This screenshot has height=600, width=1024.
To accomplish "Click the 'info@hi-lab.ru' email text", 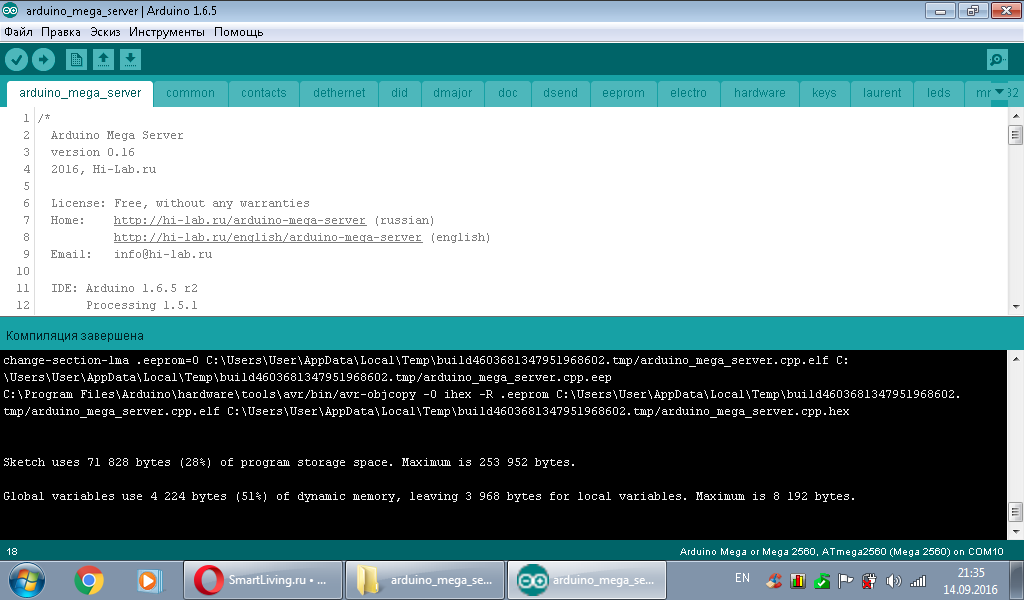I will click(163, 255).
